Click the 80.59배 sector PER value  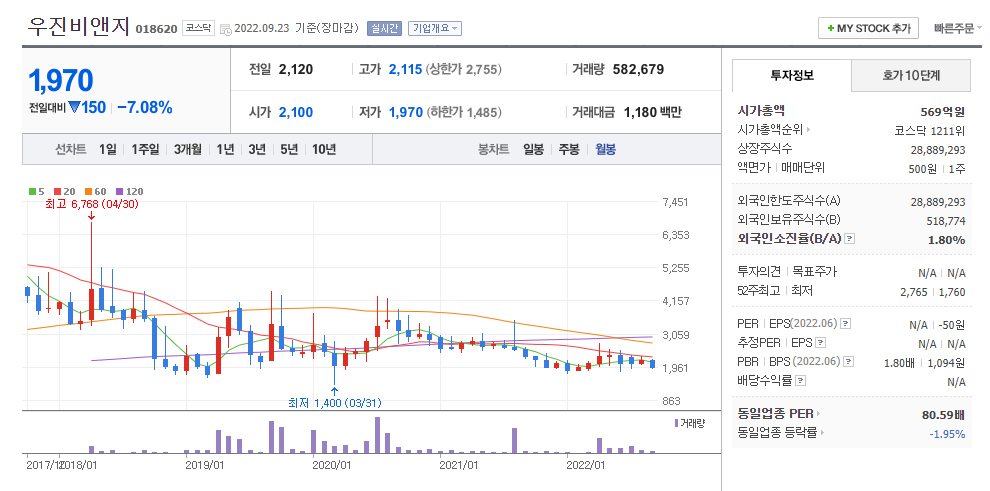click(x=944, y=415)
